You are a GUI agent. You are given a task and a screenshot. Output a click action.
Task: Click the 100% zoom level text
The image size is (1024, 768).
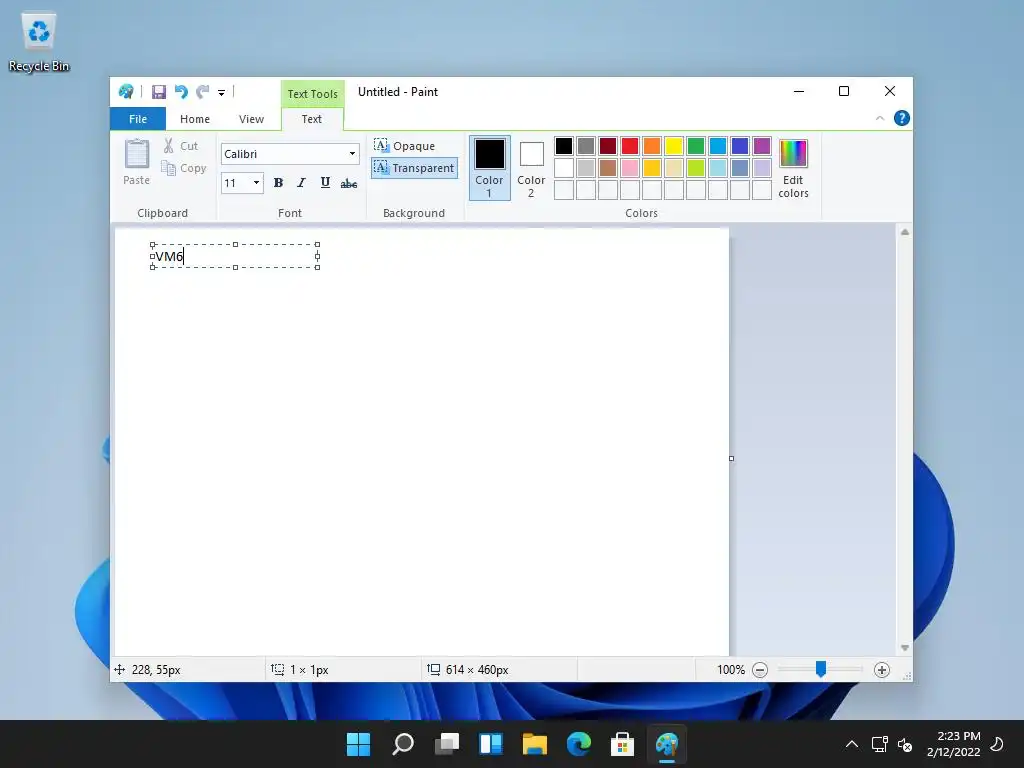731,670
